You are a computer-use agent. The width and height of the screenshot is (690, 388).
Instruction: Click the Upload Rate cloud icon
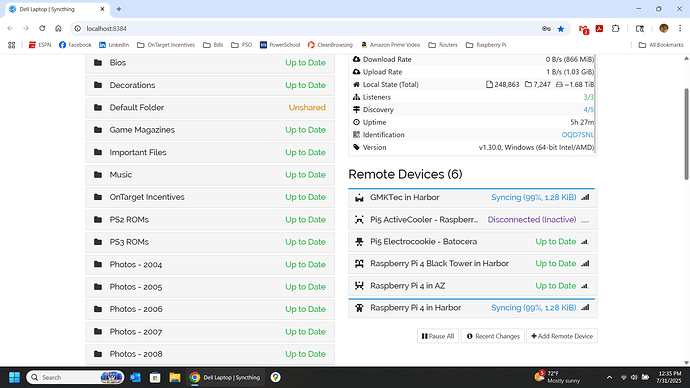[x=356, y=72]
